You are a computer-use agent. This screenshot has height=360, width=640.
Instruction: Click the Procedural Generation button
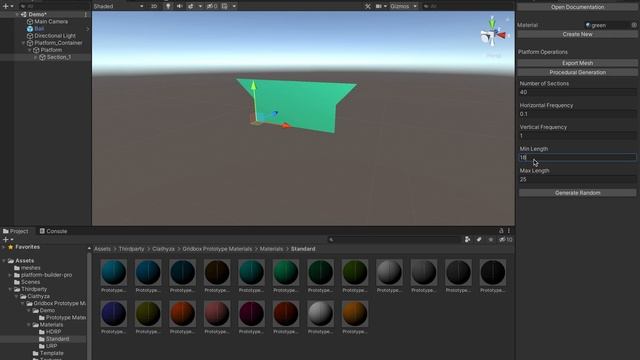[577, 72]
